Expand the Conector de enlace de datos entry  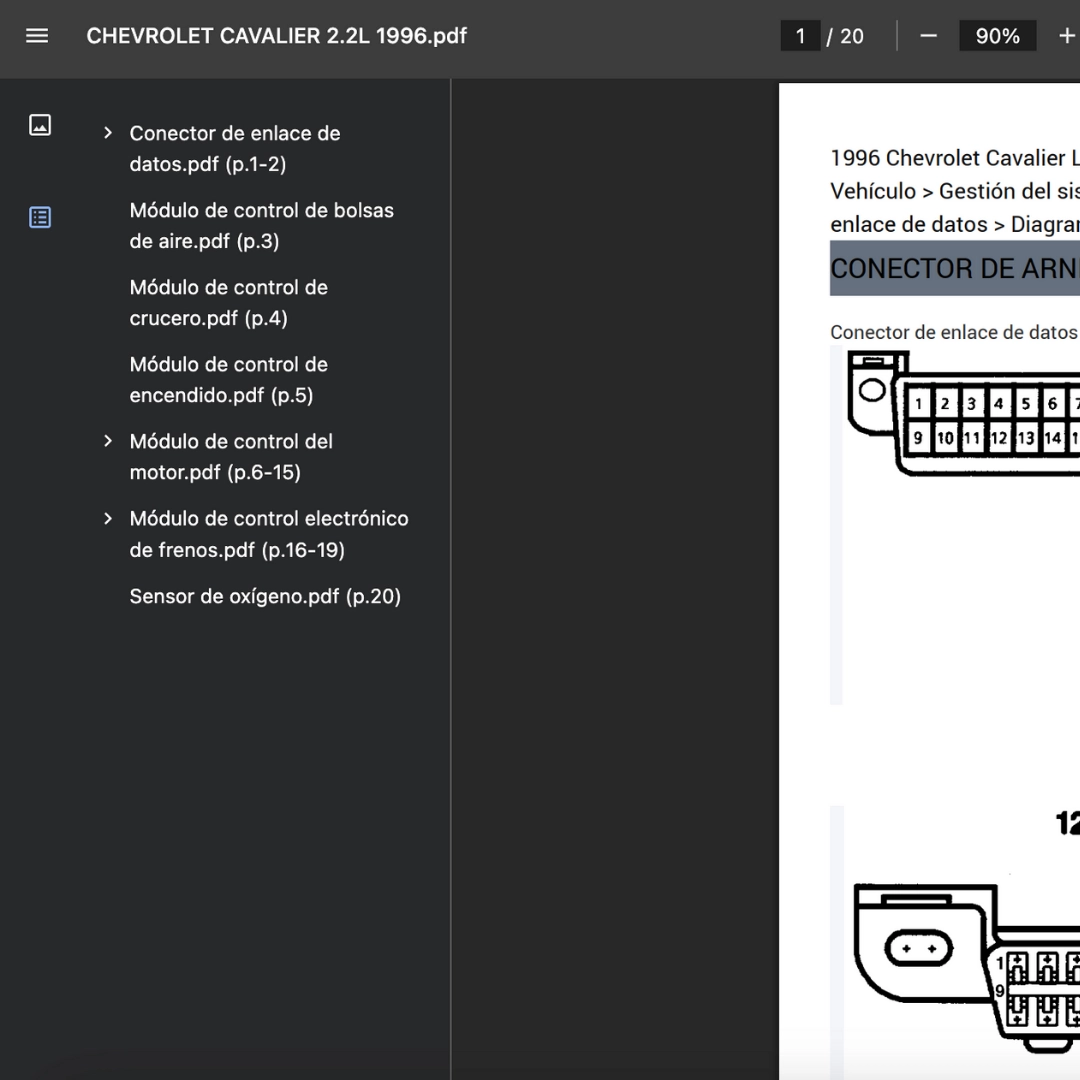tap(108, 133)
